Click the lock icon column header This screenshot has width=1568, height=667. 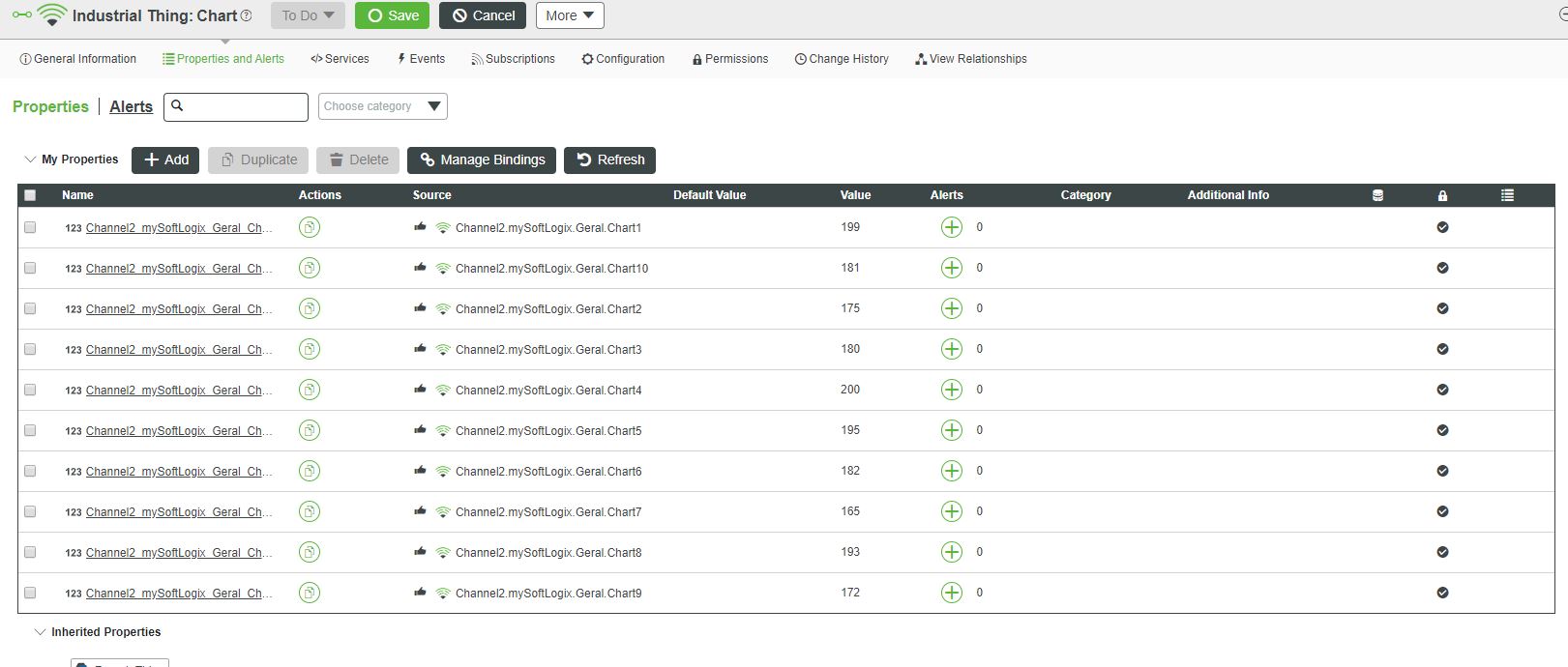pyautogui.click(x=1442, y=195)
